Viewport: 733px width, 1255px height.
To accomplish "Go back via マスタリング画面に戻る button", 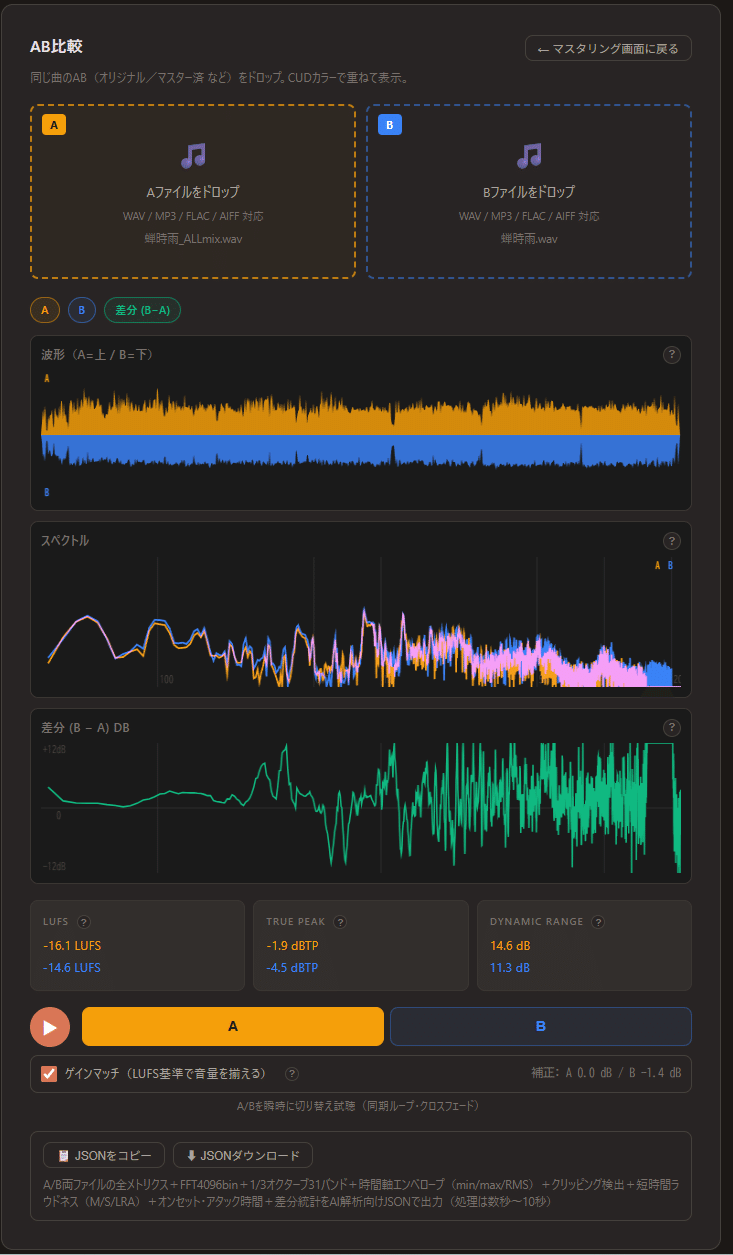I will tap(608, 48).
